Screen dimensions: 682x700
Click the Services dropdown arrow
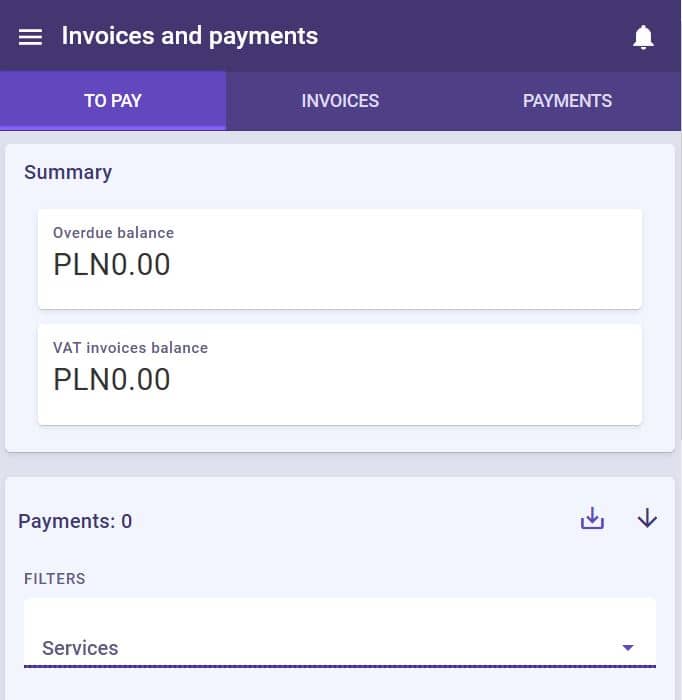click(628, 648)
